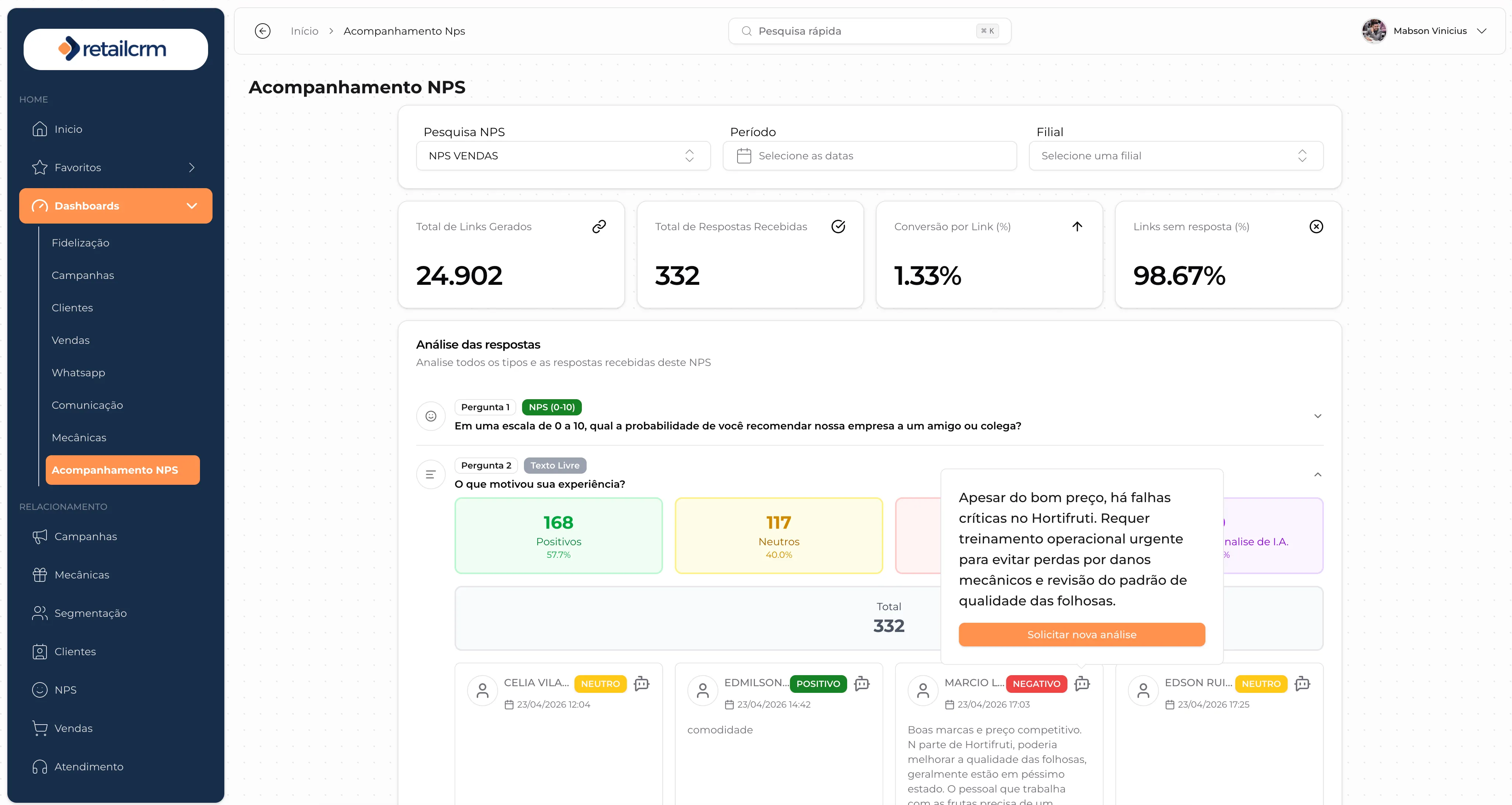Click the X circle icon on Links sem resposta

coord(1316,227)
